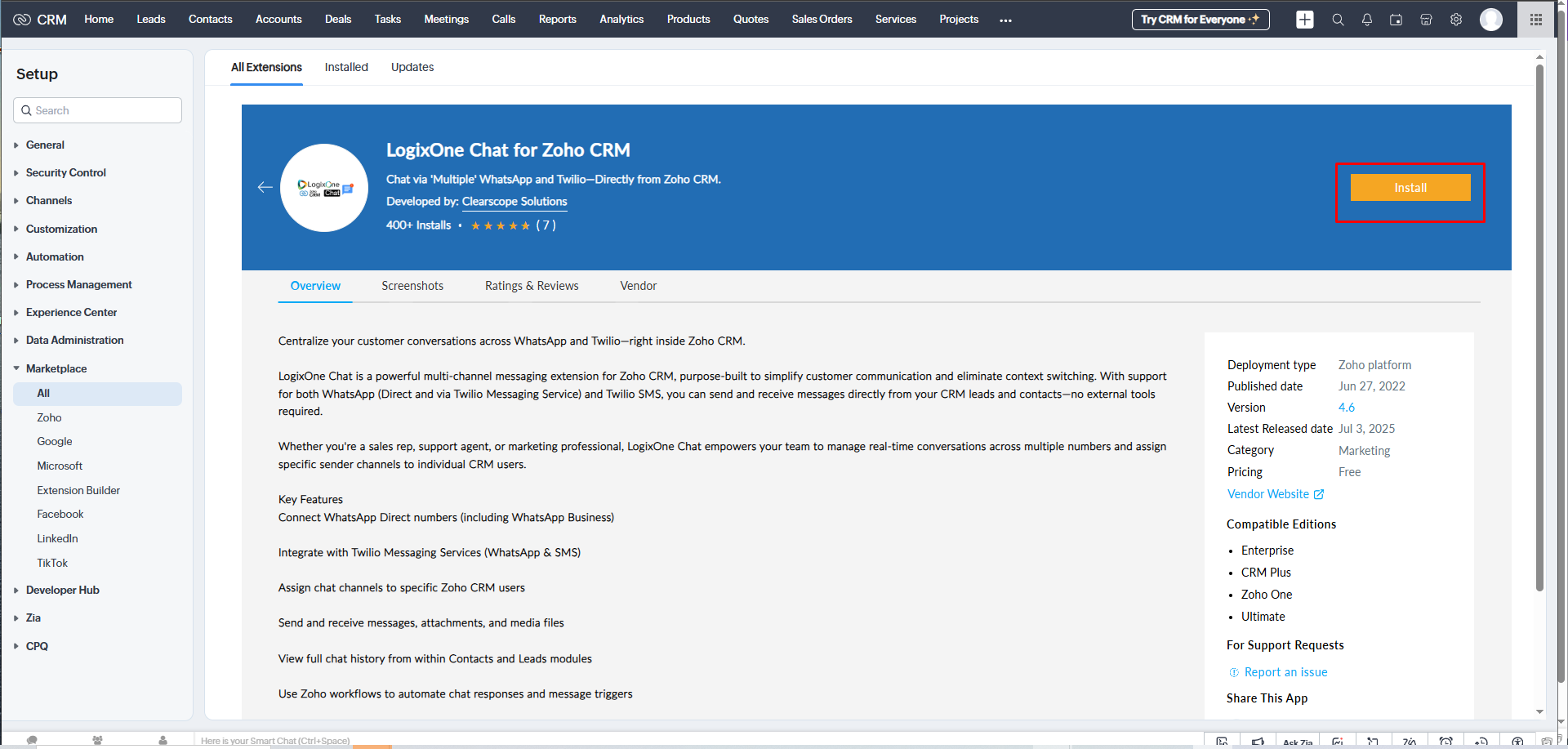The height and width of the screenshot is (749, 1568).
Task: Open the Reports module
Action: point(558,19)
